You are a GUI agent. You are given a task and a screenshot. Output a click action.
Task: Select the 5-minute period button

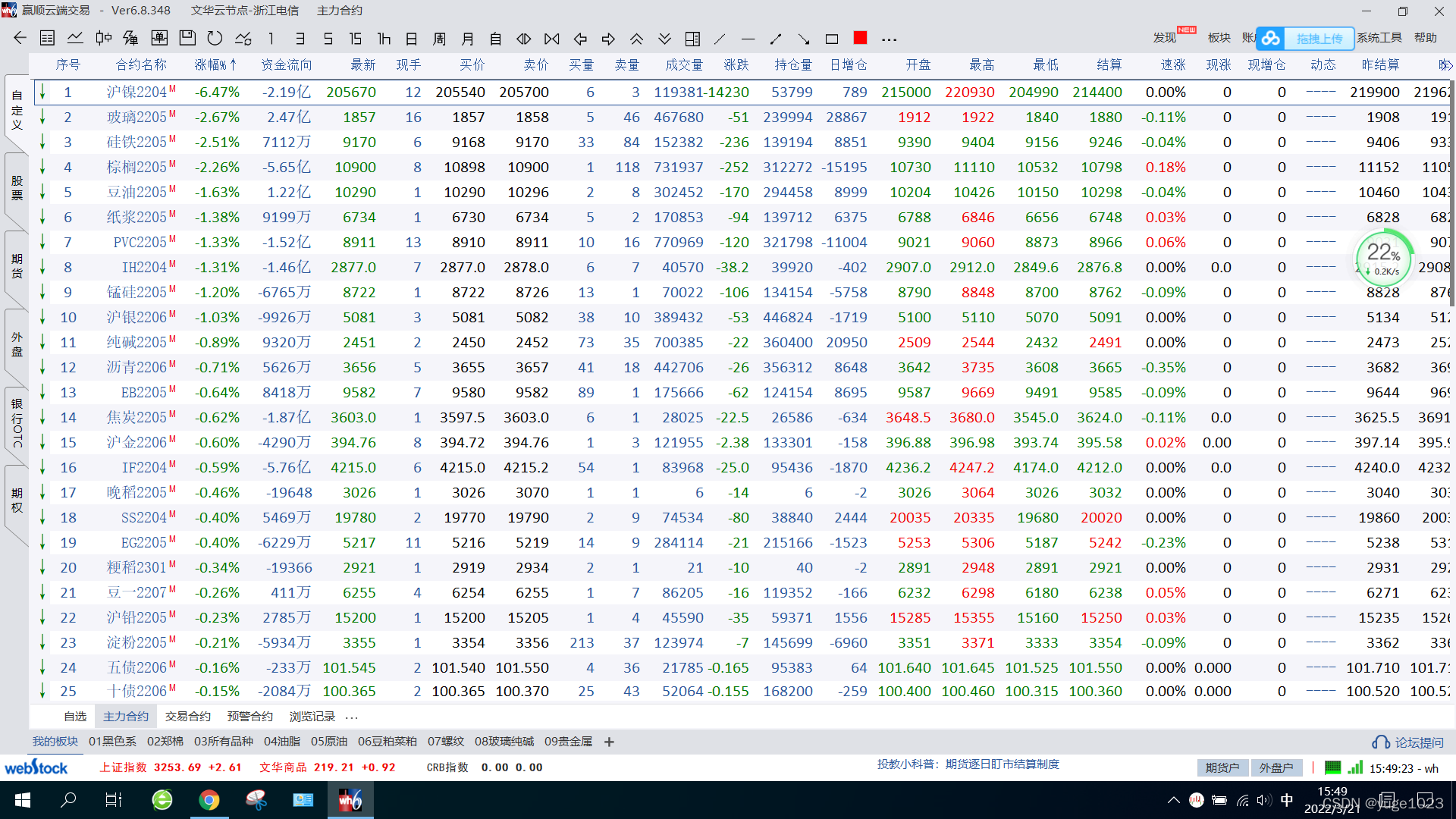pos(328,38)
